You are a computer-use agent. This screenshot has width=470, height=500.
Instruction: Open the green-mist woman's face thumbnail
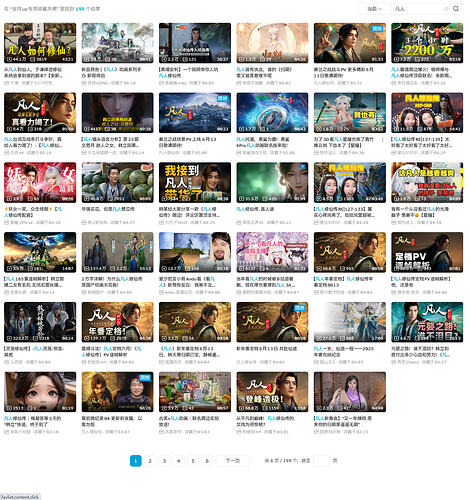[272, 182]
